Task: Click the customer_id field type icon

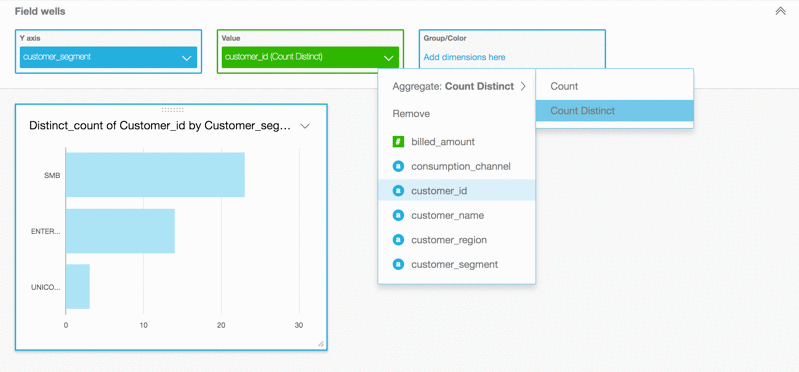Action: (x=398, y=191)
